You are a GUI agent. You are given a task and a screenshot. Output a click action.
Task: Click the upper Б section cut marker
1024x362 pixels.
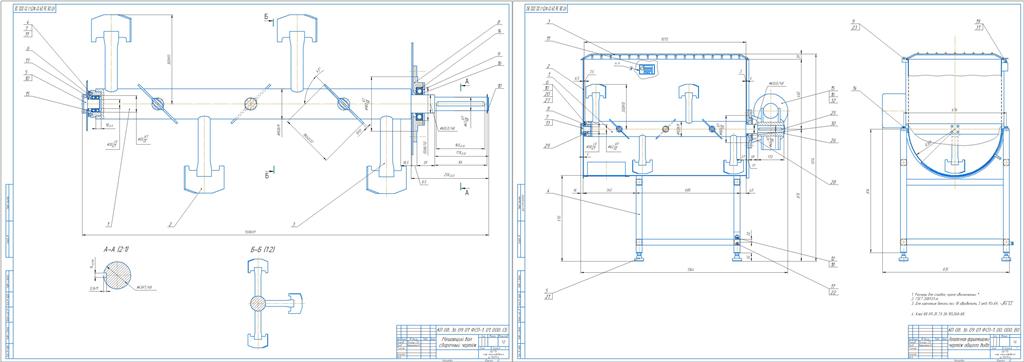click(x=267, y=18)
